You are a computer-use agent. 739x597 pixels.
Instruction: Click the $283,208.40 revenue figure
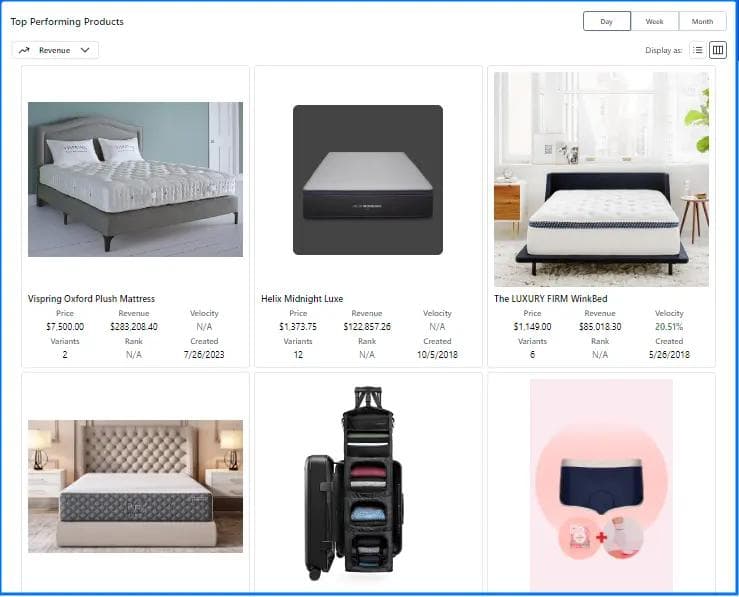click(x=134, y=327)
